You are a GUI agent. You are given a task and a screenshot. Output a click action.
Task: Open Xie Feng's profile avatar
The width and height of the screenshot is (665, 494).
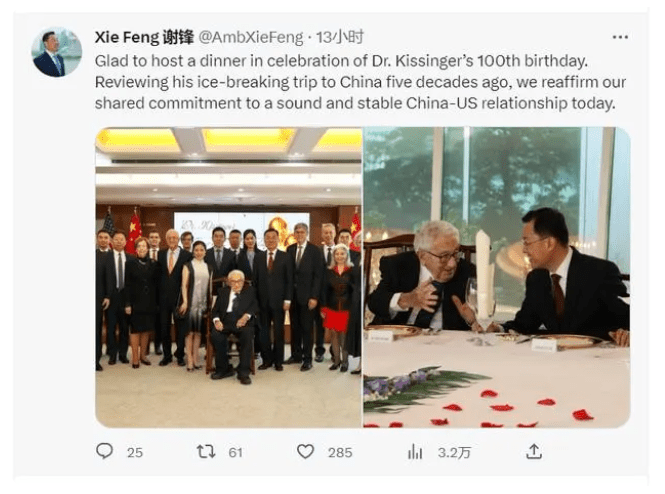pyautogui.click(x=57, y=52)
